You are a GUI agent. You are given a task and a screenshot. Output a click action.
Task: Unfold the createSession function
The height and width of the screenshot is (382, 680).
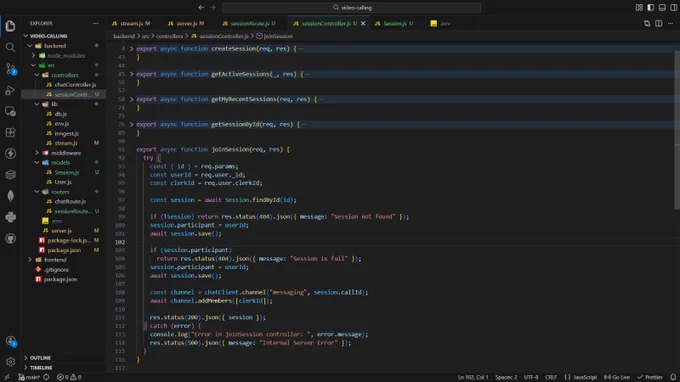(131, 49)
